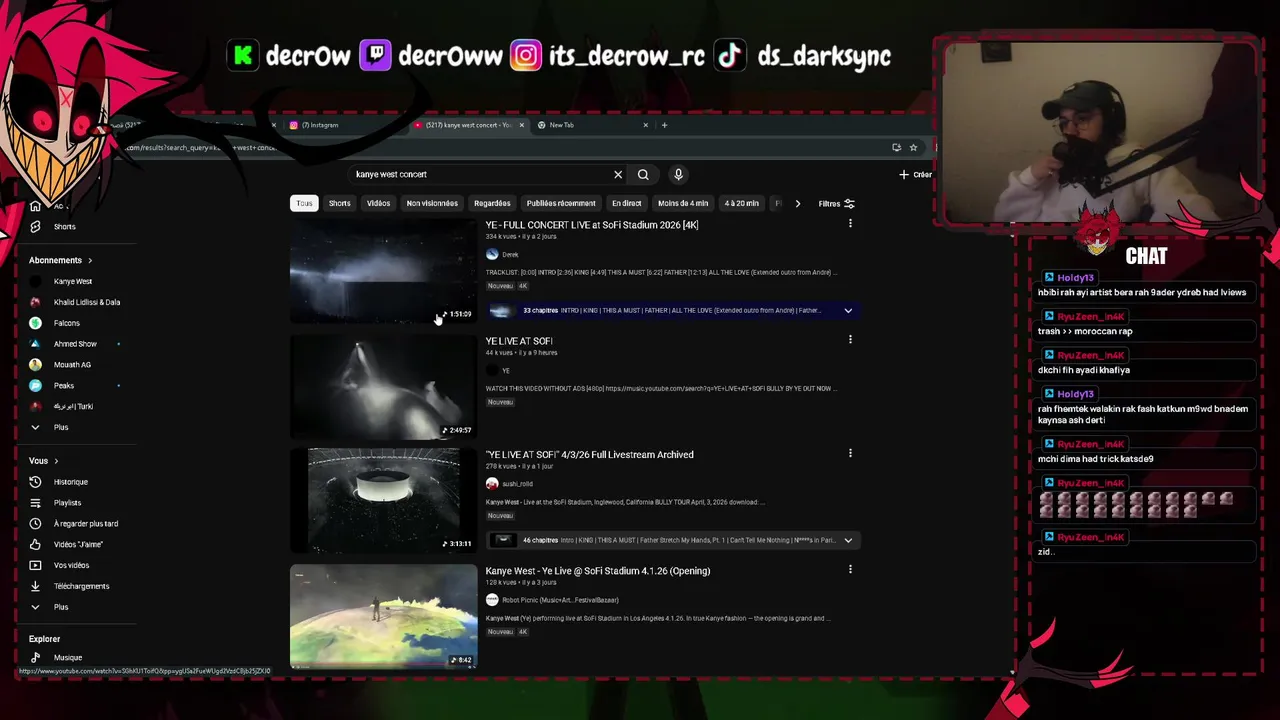
Task: Open Ahmed Show subscription channel
Action: pos(75,344)
